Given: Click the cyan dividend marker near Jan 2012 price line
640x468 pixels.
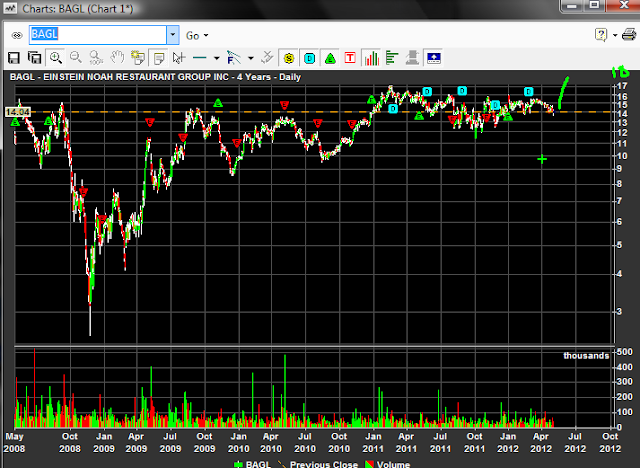Looking at the screenshot, I should pyautogui.click(x=495, y=105).
